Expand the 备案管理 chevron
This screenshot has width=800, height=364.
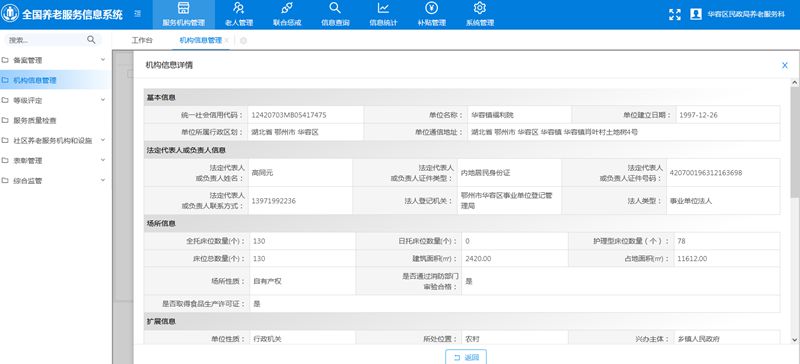[103, 60]
